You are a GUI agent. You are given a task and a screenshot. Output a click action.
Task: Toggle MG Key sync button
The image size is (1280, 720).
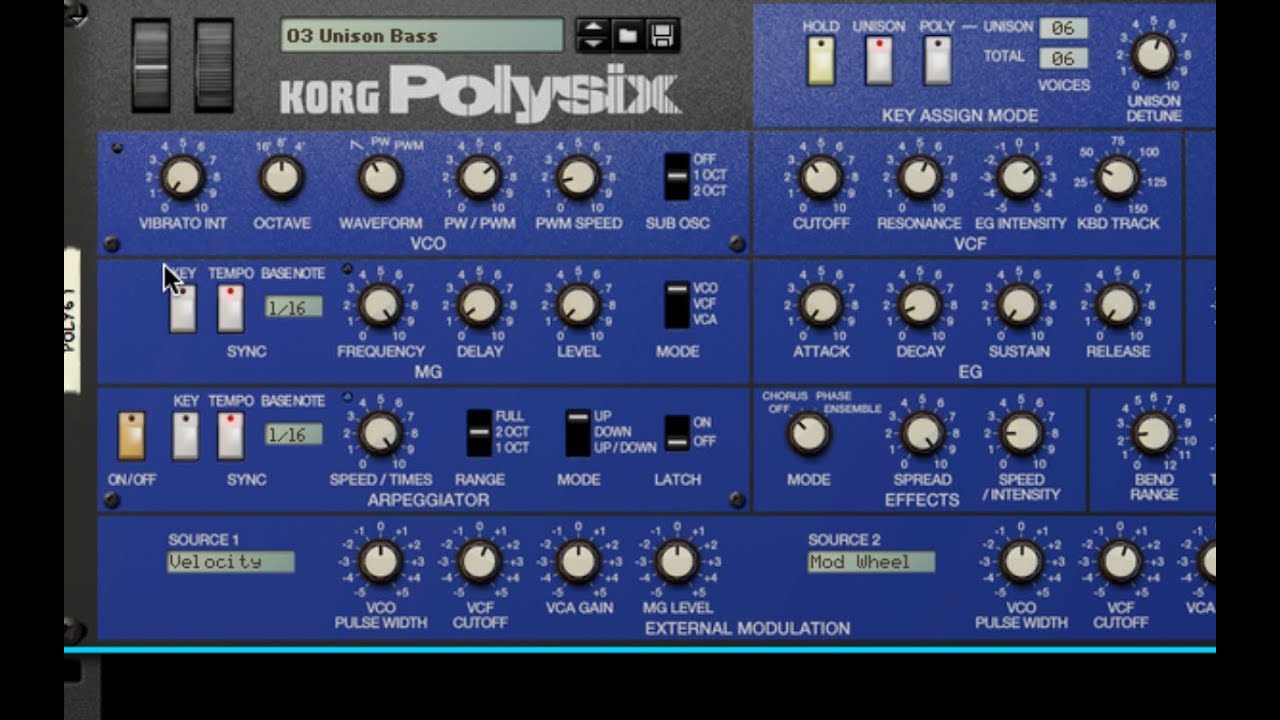click(183, 307)
